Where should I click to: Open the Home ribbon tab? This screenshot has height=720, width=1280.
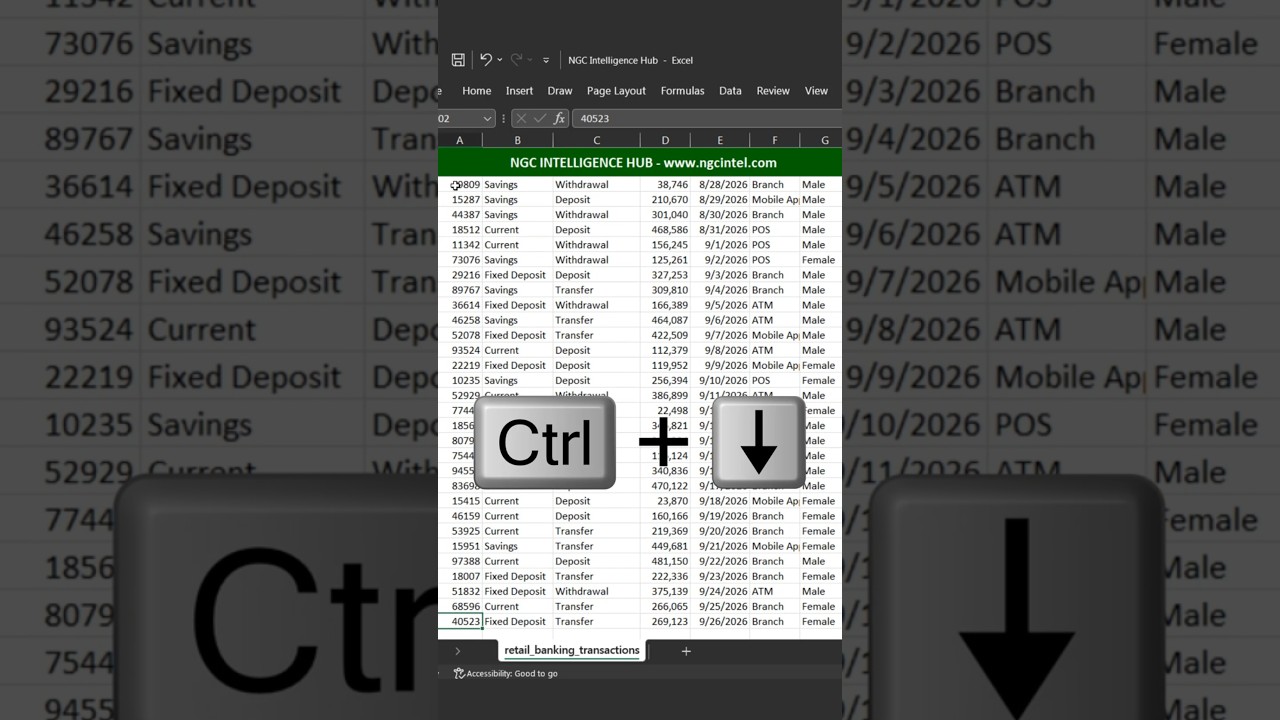(x=476, y=91)
